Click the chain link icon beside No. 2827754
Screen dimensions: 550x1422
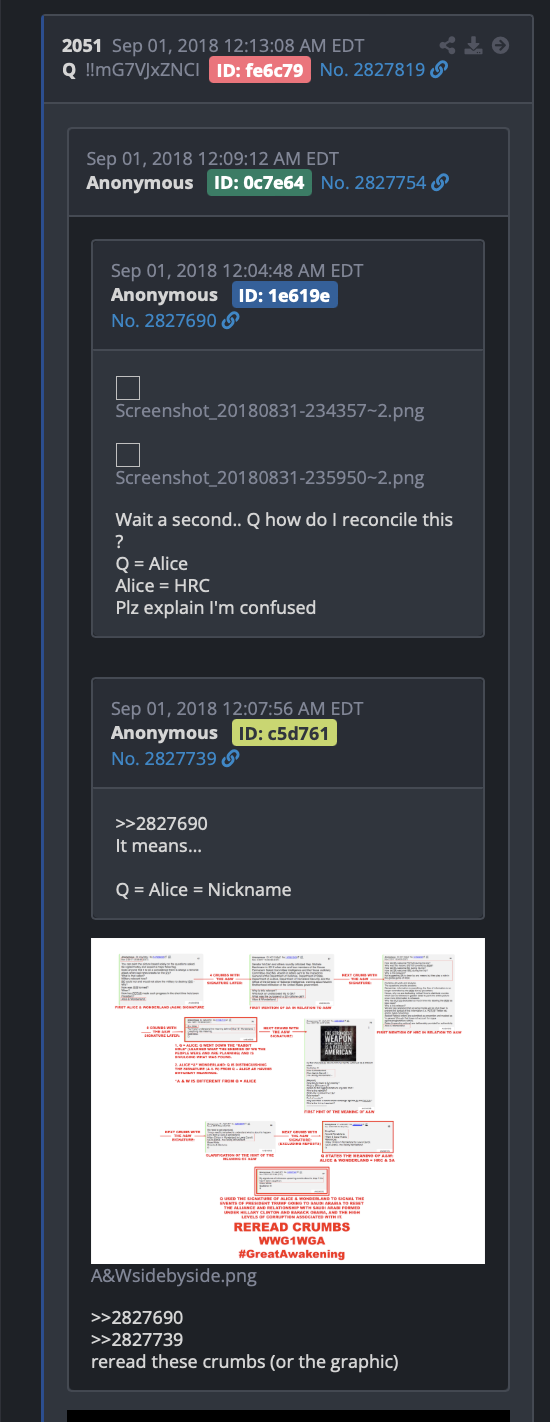(x=440, y=183)
